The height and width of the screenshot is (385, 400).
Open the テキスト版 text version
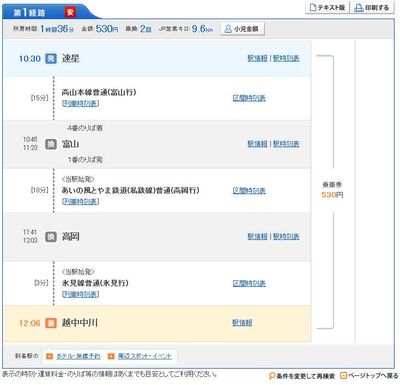tap(327, 8)
